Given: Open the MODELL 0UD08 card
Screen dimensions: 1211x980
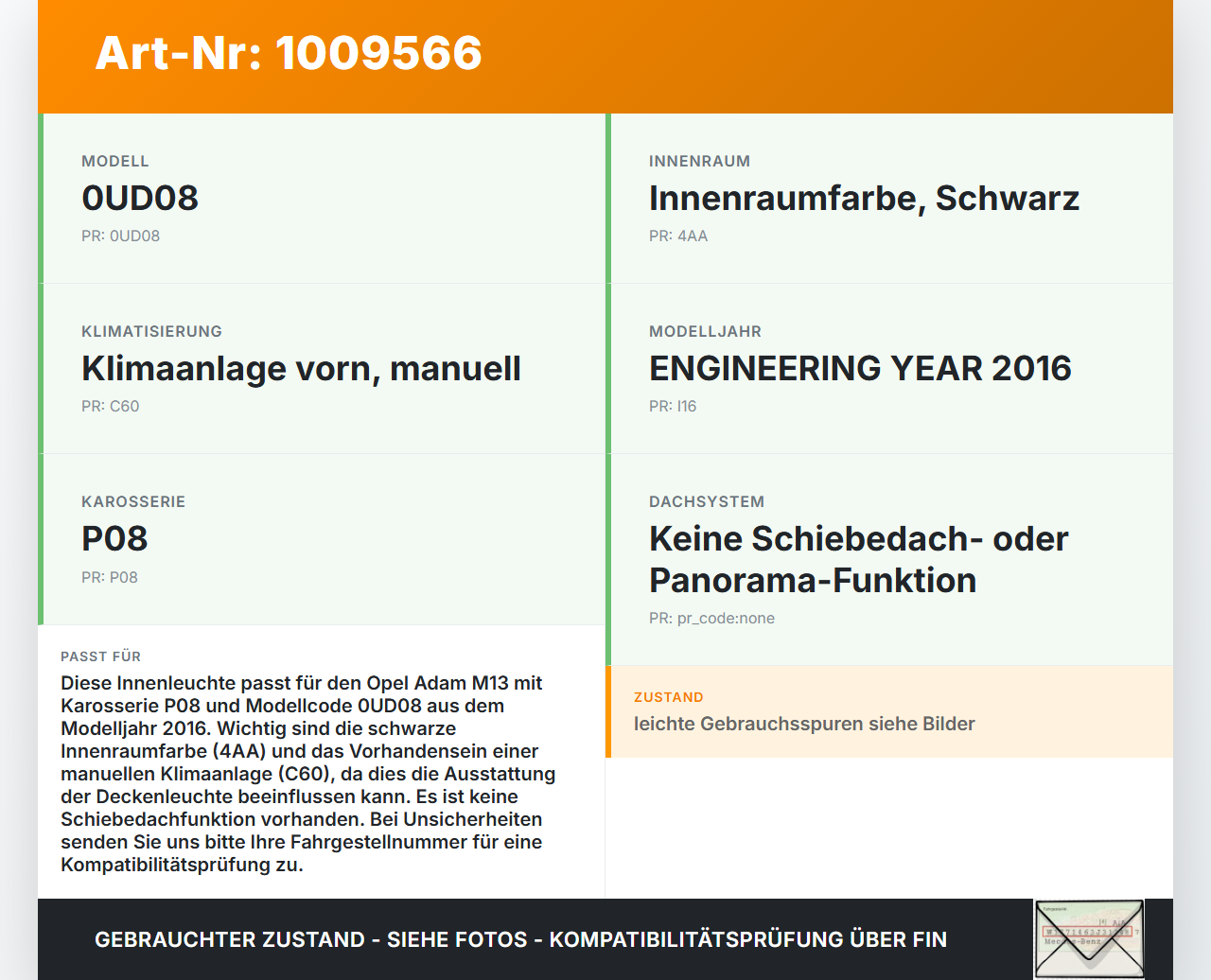Looking at the screenshot, I should pyautogui.click(x=322, y=198).
